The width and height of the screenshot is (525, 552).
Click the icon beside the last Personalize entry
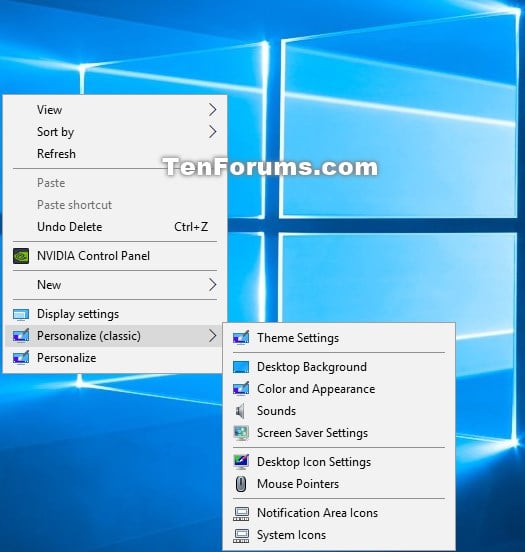pyautogui.click(x=21, y=358)
